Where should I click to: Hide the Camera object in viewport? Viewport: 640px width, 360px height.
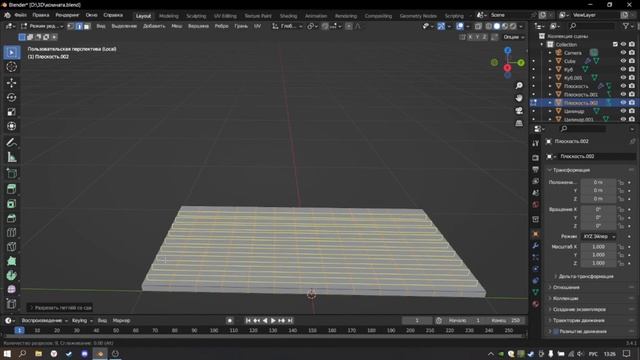pyautogui.click(x=623, y=52)
